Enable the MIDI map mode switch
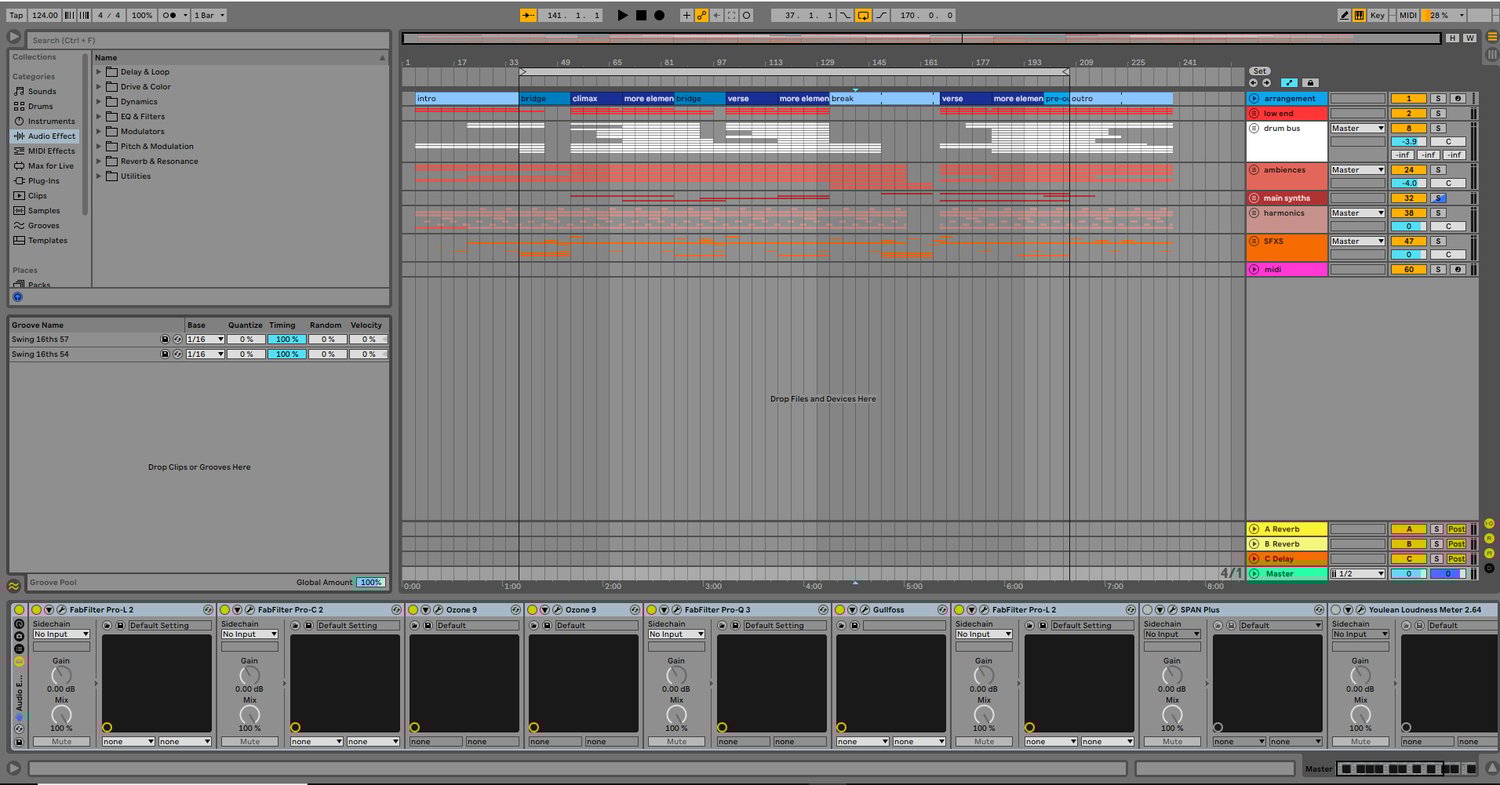 click(1408, 15)
